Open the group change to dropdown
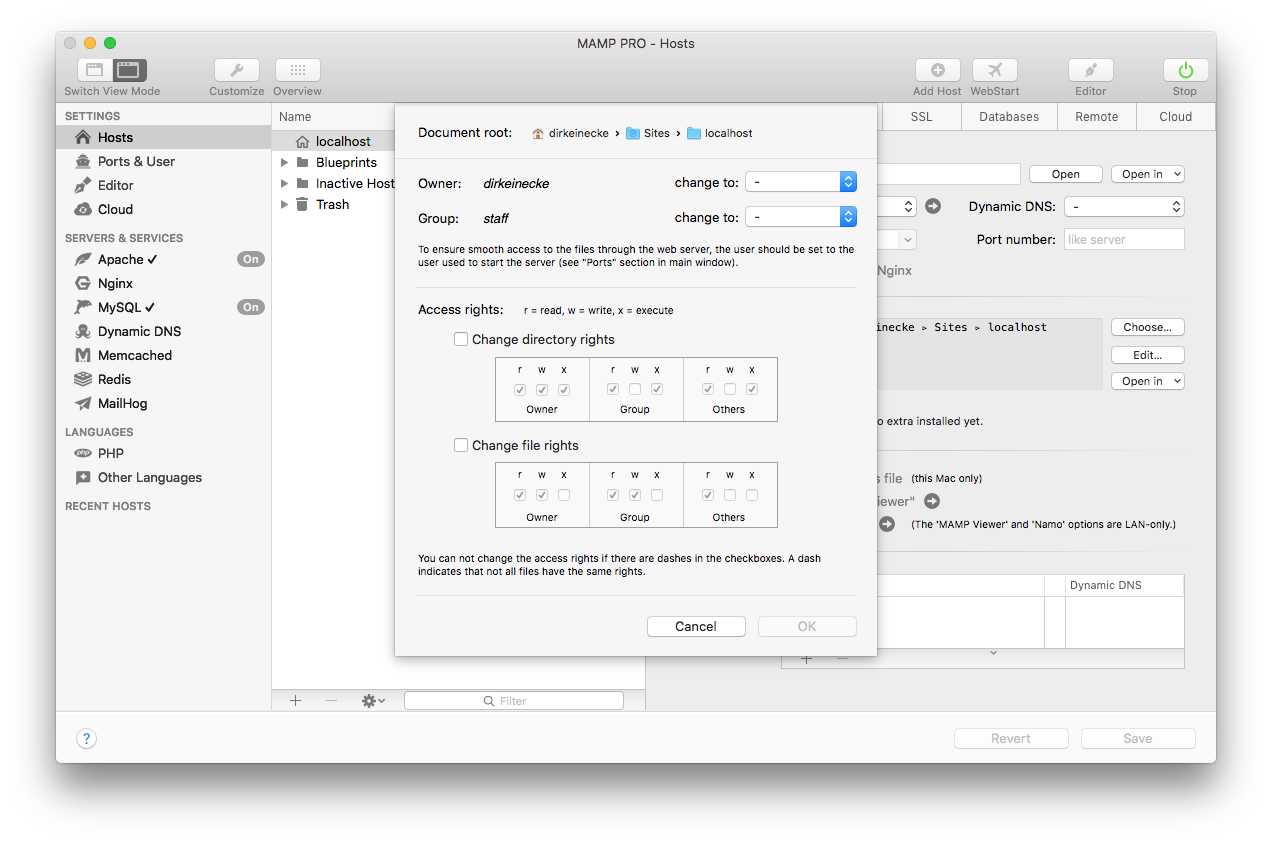1272x843 pixels. 800,216
